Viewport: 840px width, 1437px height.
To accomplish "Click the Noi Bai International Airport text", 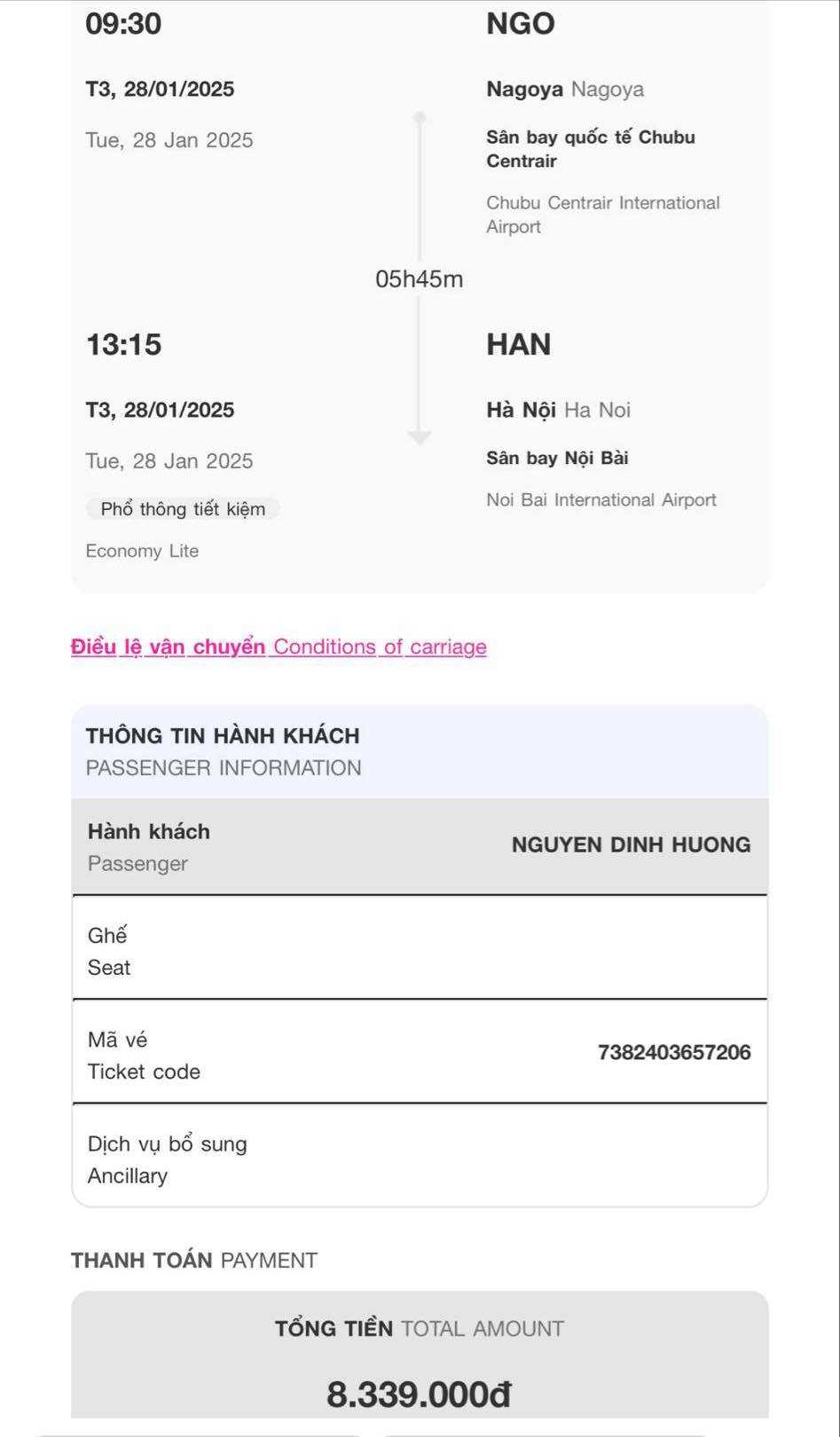I will pos(601,500).
